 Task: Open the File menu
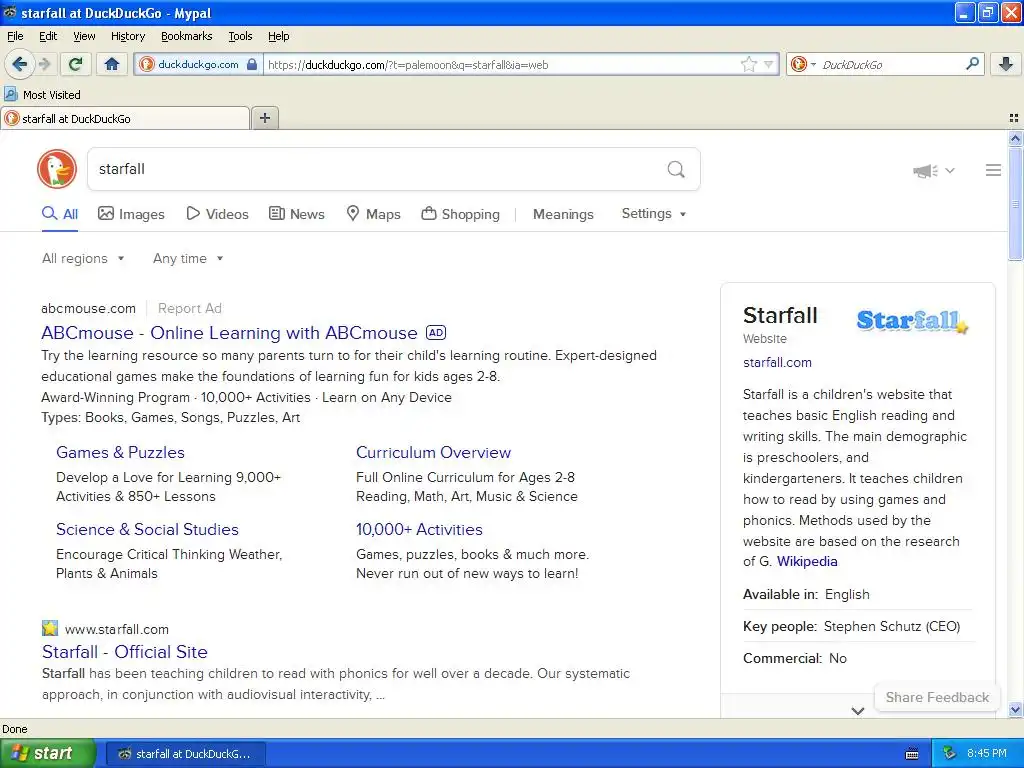click(x=15, y=36)
